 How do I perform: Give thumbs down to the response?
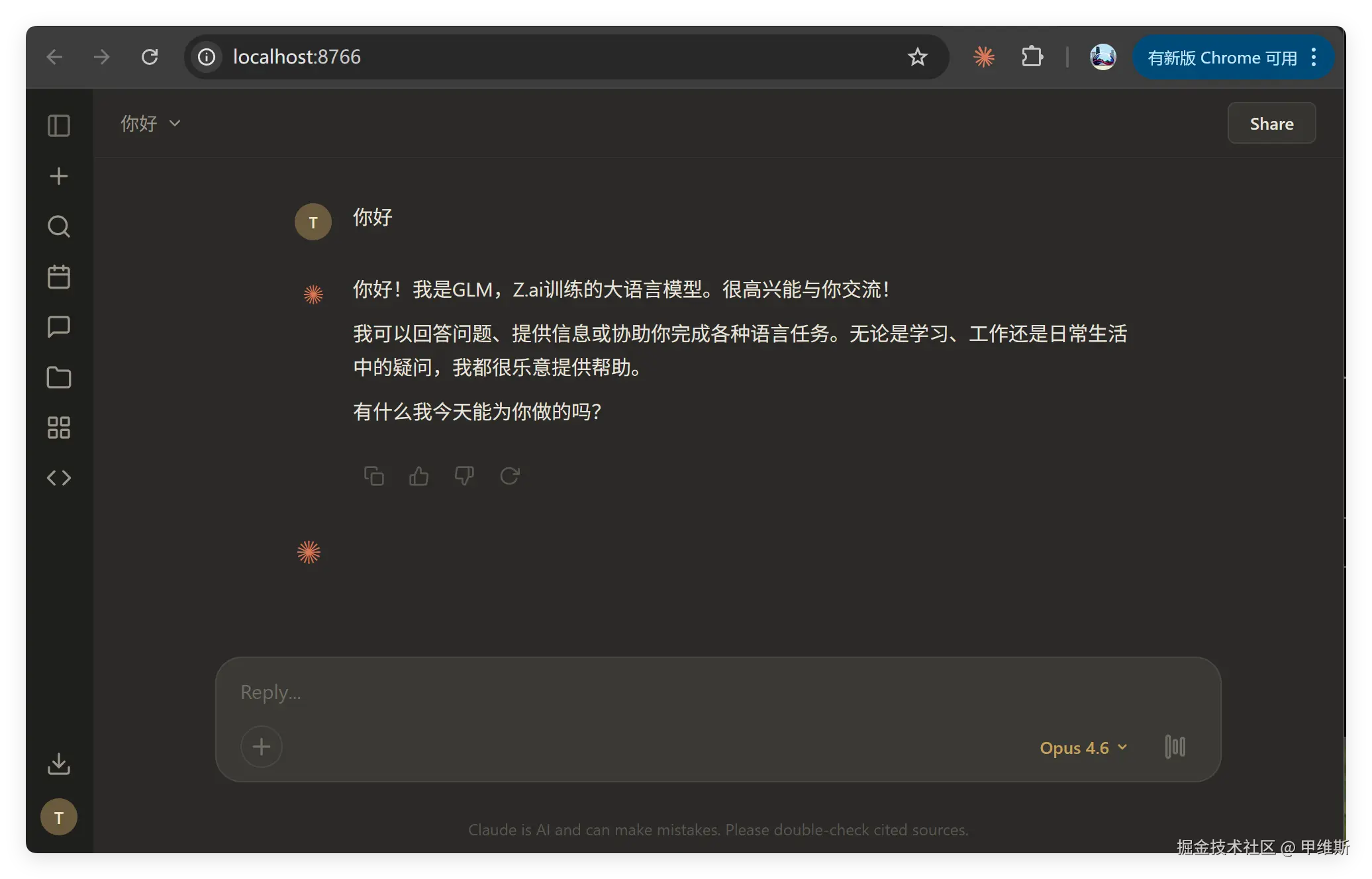click(x=464, y=476)
